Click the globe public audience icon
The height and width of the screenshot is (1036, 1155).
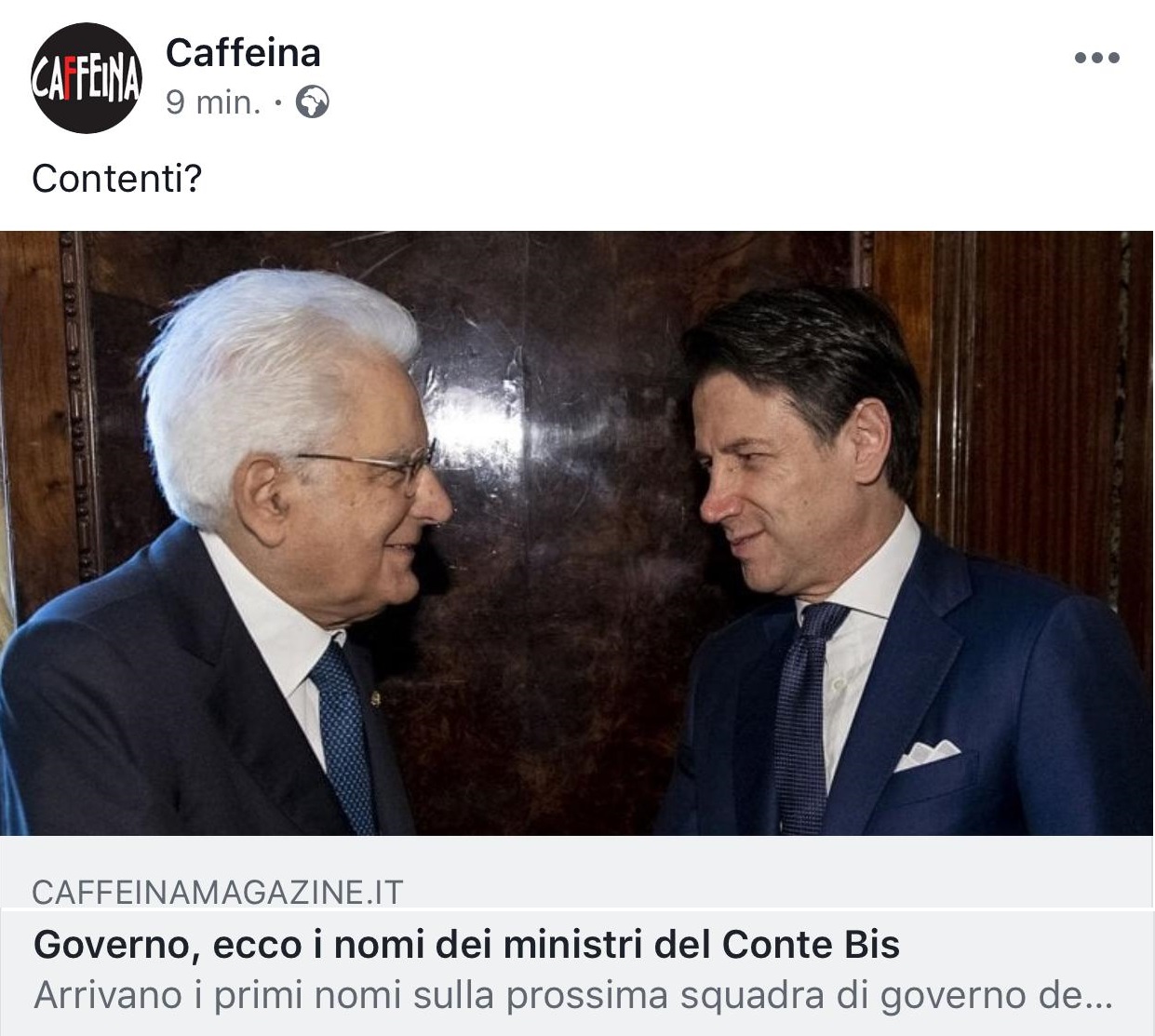tap(312, 101)
